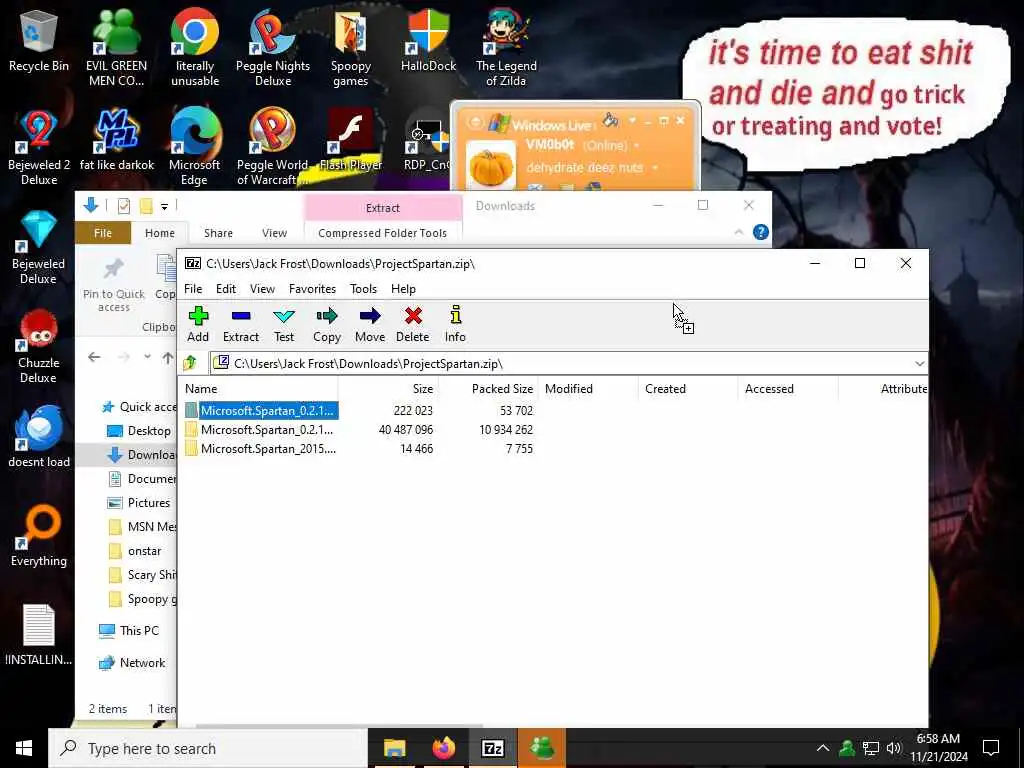Image resolution: width=1024 pixels, height=768 pixels.
Task: Sort 7-Zip list by Created column
Action: (x=688, y=389)
